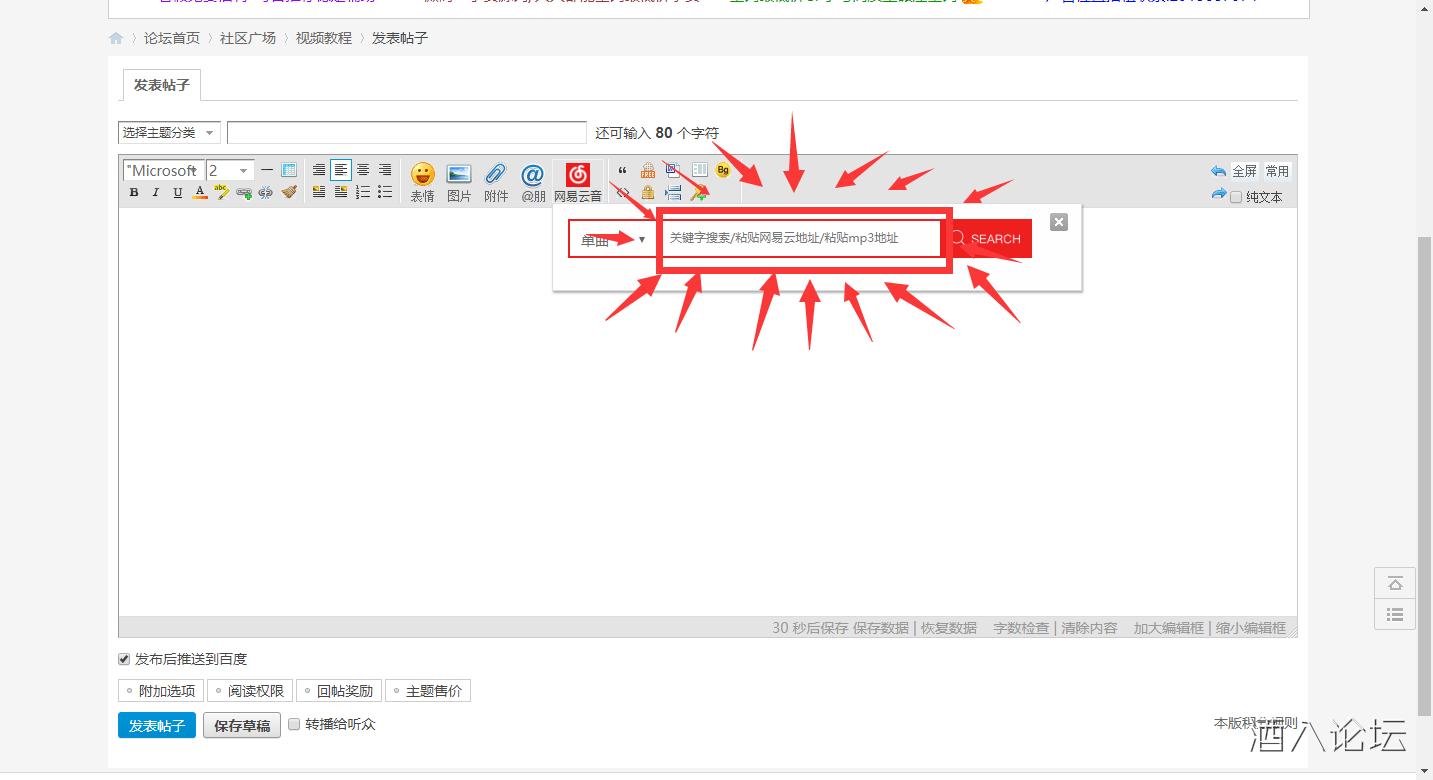Click the Bg background icon
The width and height of the screenshot is (1433, 780).
(723, 170)
